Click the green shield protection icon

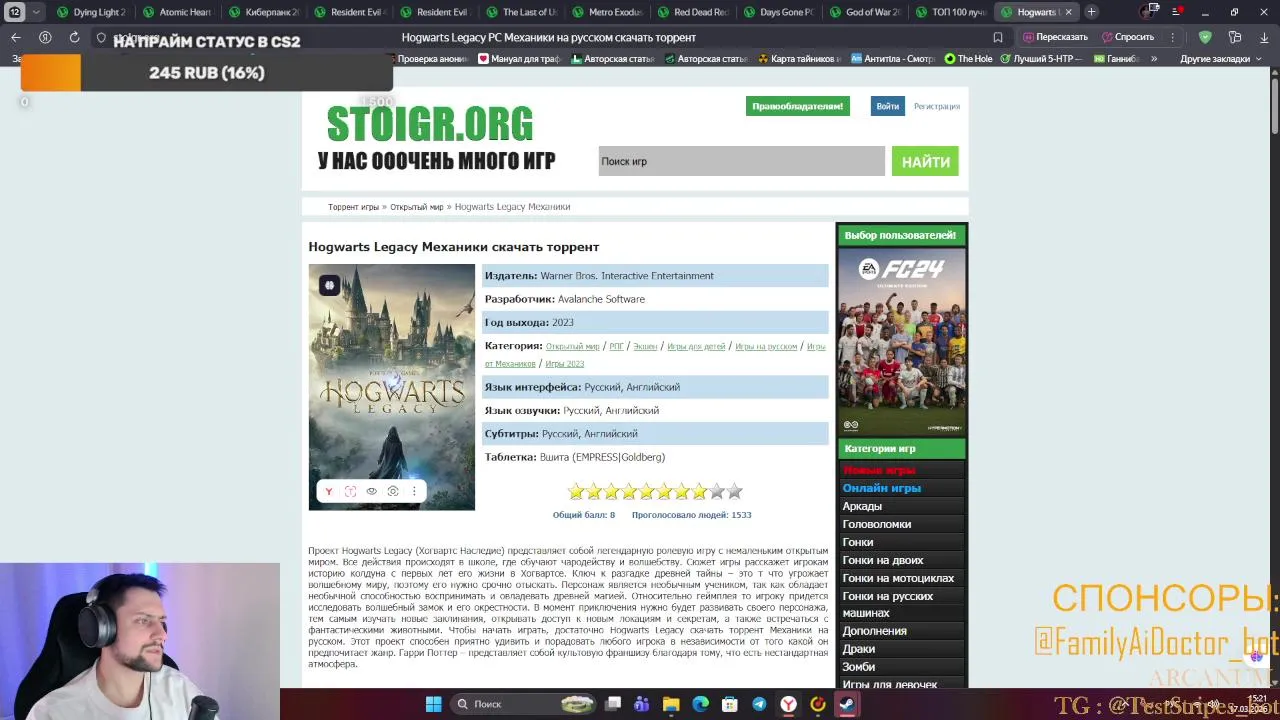click(1205, 37)
